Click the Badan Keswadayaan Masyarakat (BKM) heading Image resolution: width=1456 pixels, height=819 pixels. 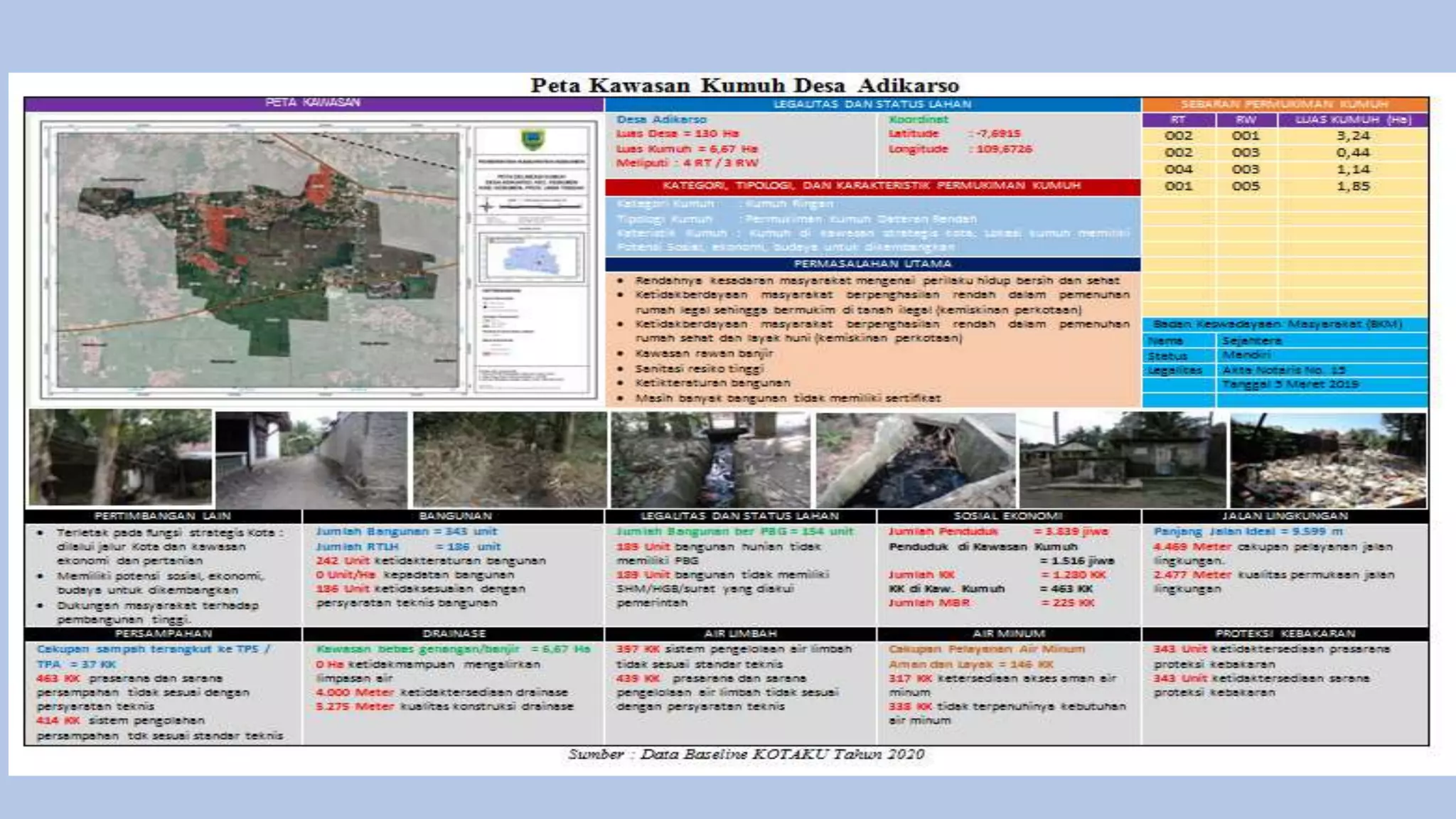(x=1277, y=324)
